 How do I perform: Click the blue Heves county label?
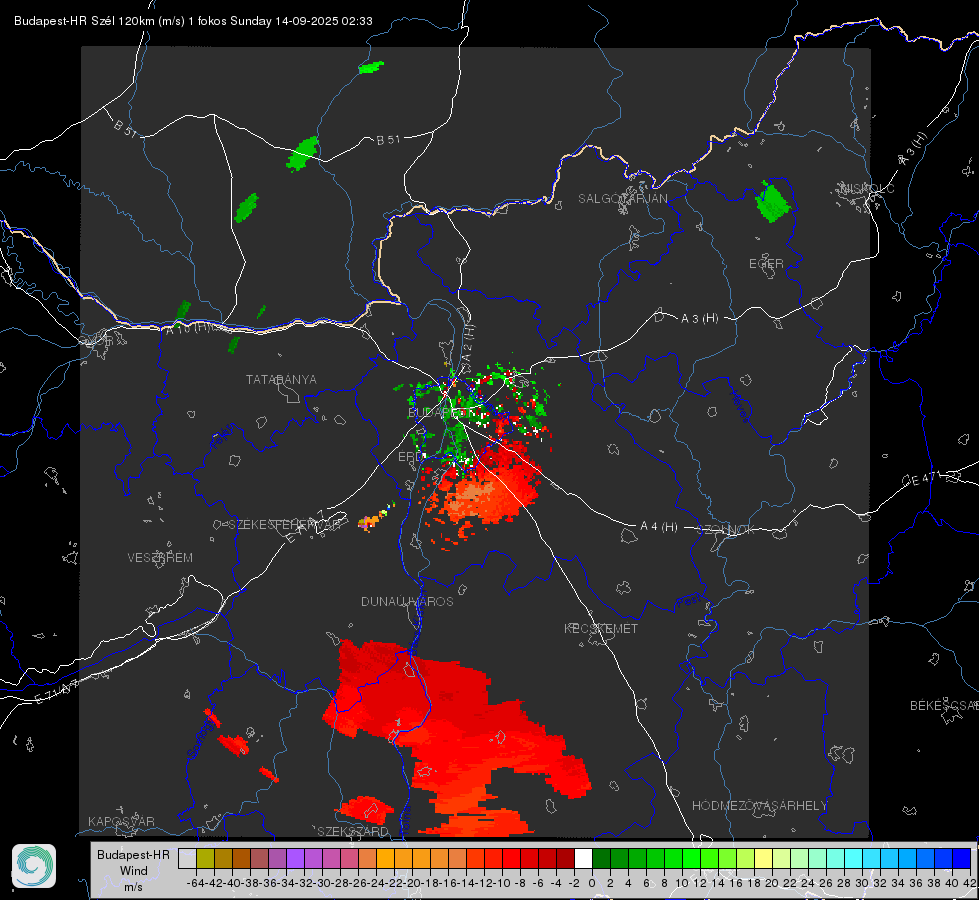click(x=740, y=406)
